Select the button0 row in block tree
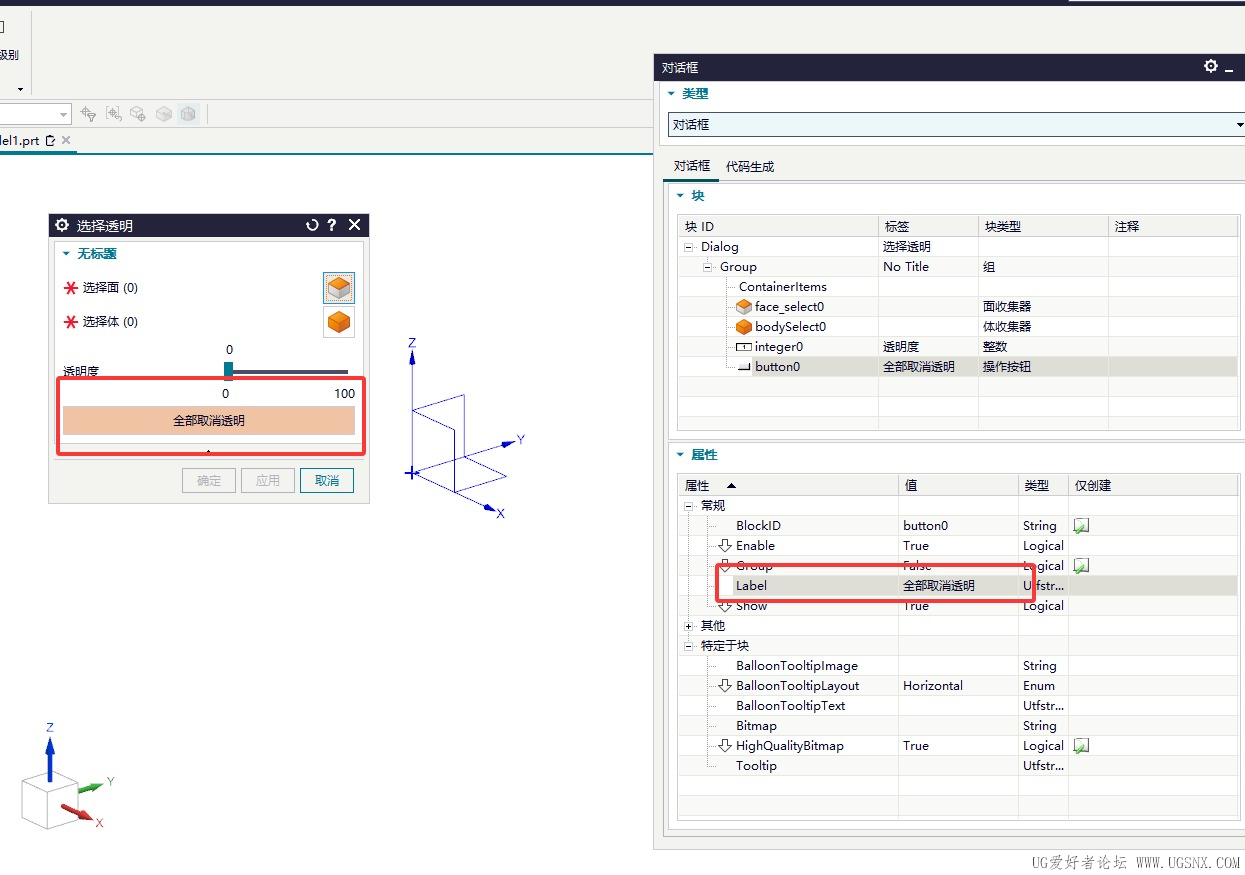 click(957, 367)
